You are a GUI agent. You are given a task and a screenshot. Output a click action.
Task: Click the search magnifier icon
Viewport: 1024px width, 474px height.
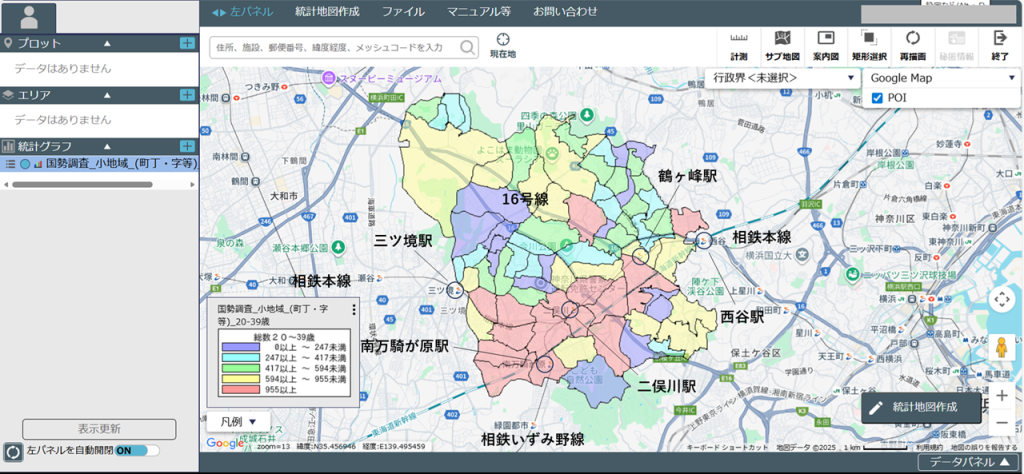click(x=468, y=47)
